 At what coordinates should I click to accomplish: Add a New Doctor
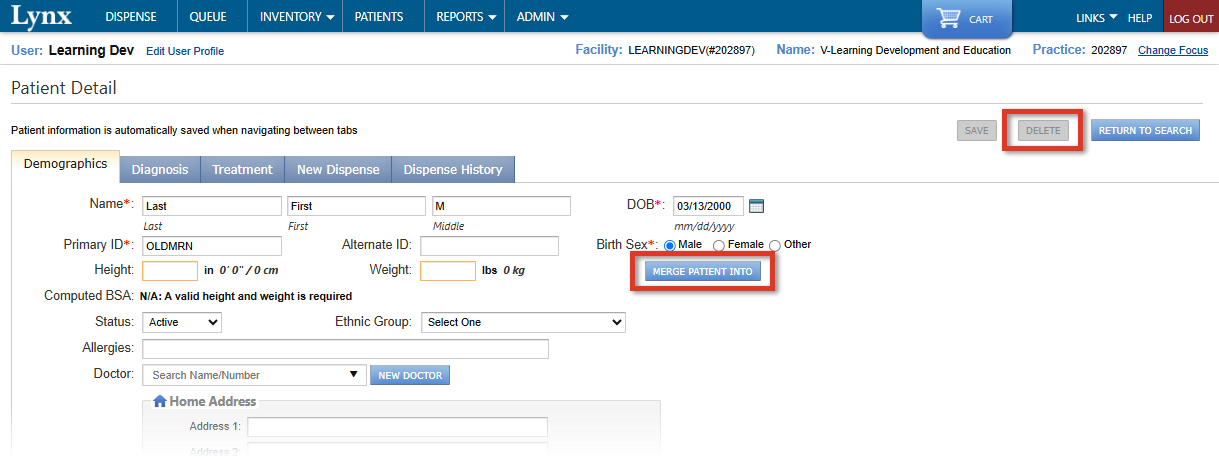pos(411,375)
